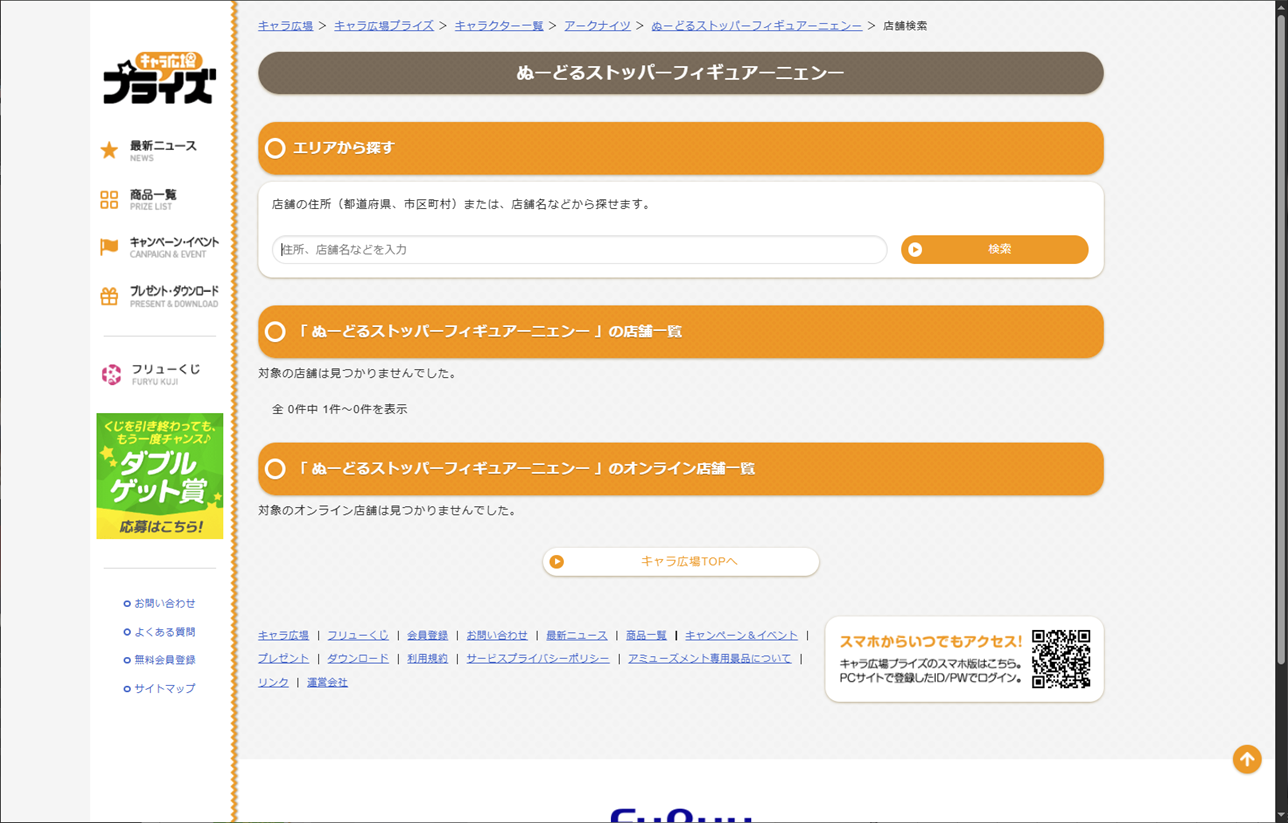The height and width of the screenshot is (823, 1288).
Task: Open プレゼント・ダウンロード in the sidebar
Action: (x=174, y=296)
